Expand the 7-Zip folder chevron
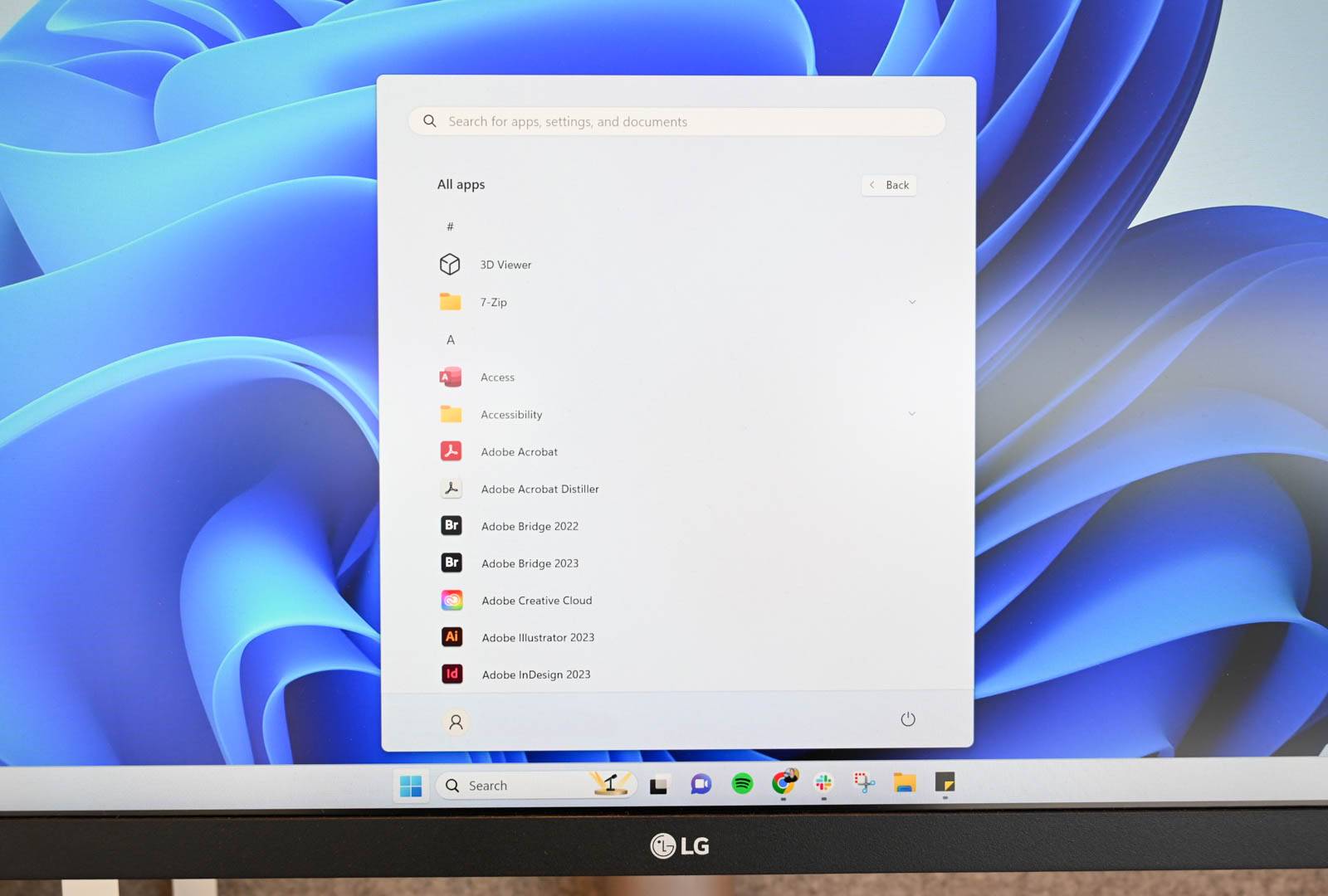1328x896 pixels. pos(912,302)
